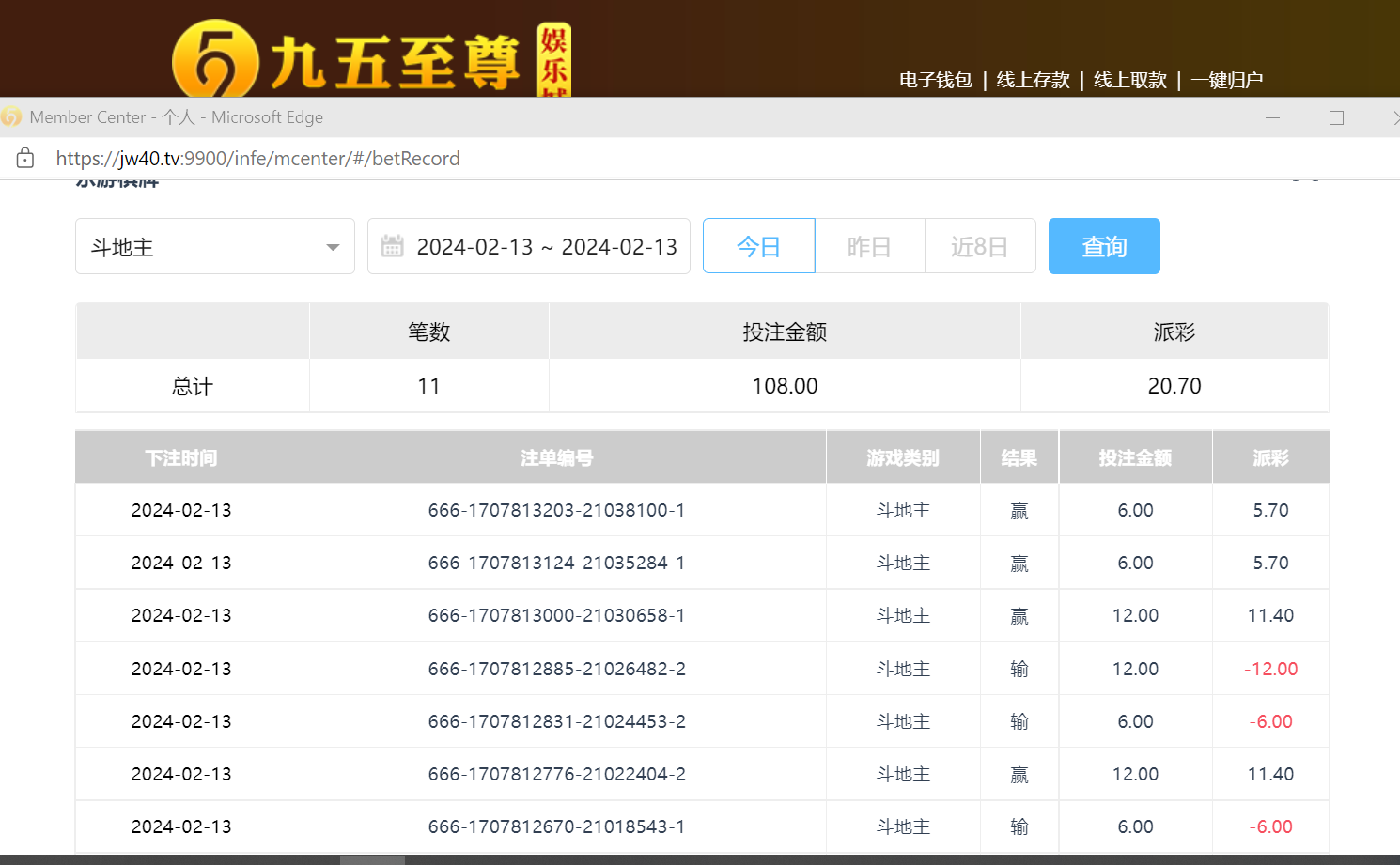Choose the 近8日 date filter
Viewport: 1400px width, 865px height.
coord(979,246)
